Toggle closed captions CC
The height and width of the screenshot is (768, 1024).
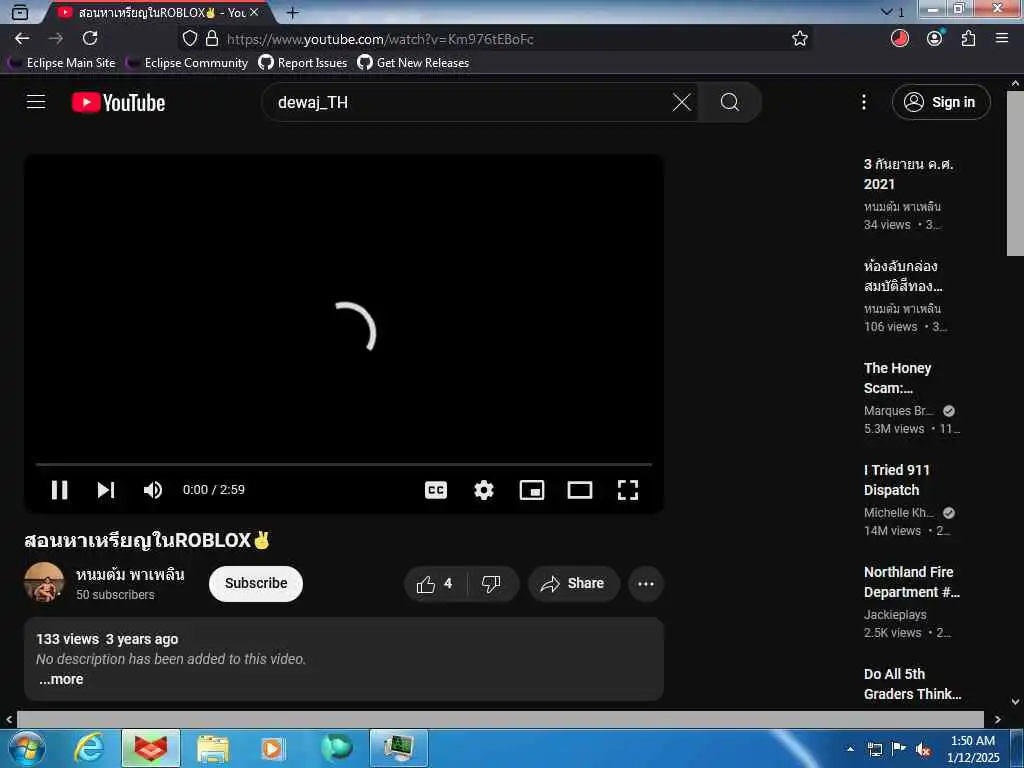[x=436, y=490]
